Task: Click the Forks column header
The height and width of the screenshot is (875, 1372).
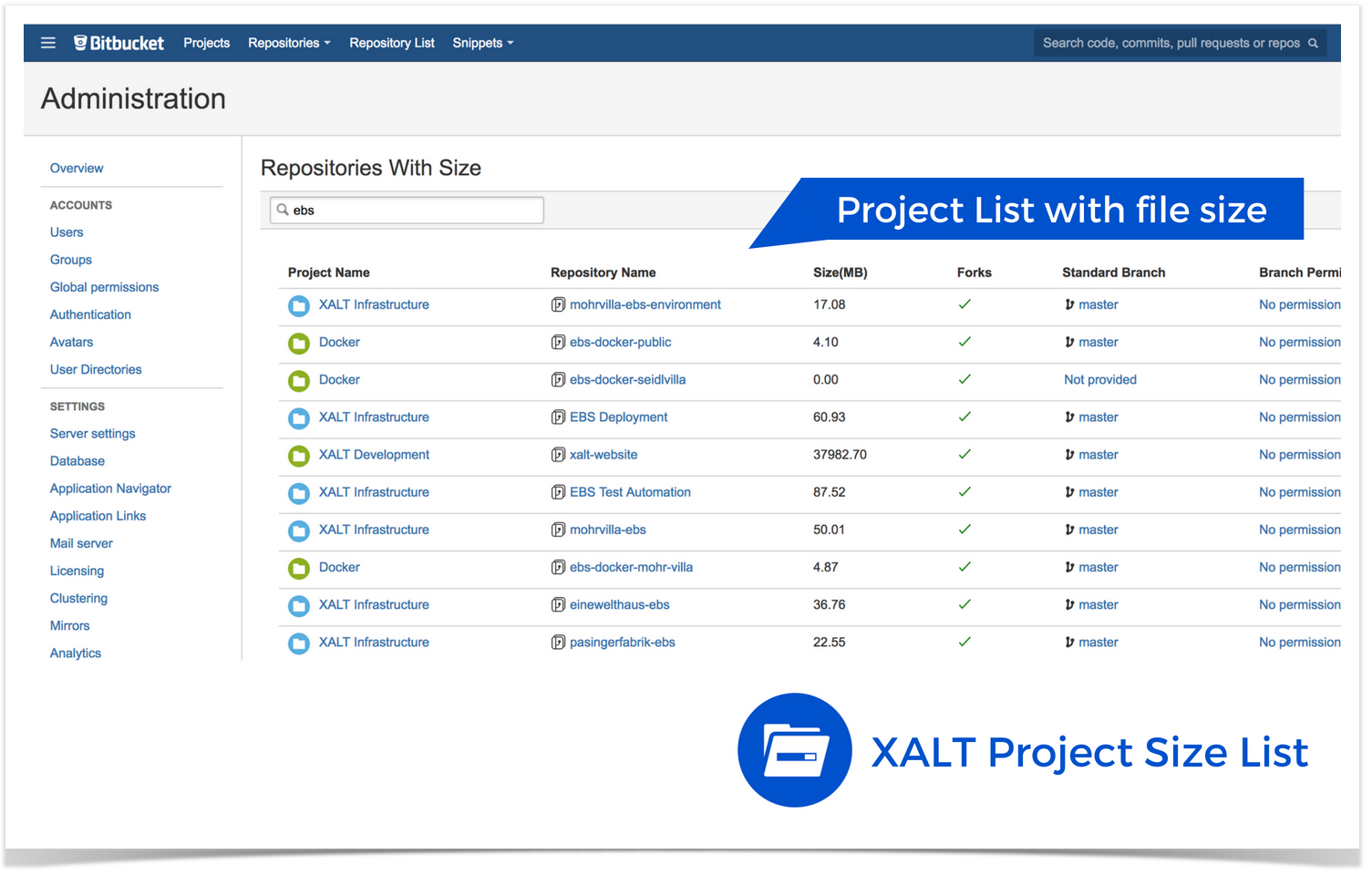Action: (x=975, y=273)
